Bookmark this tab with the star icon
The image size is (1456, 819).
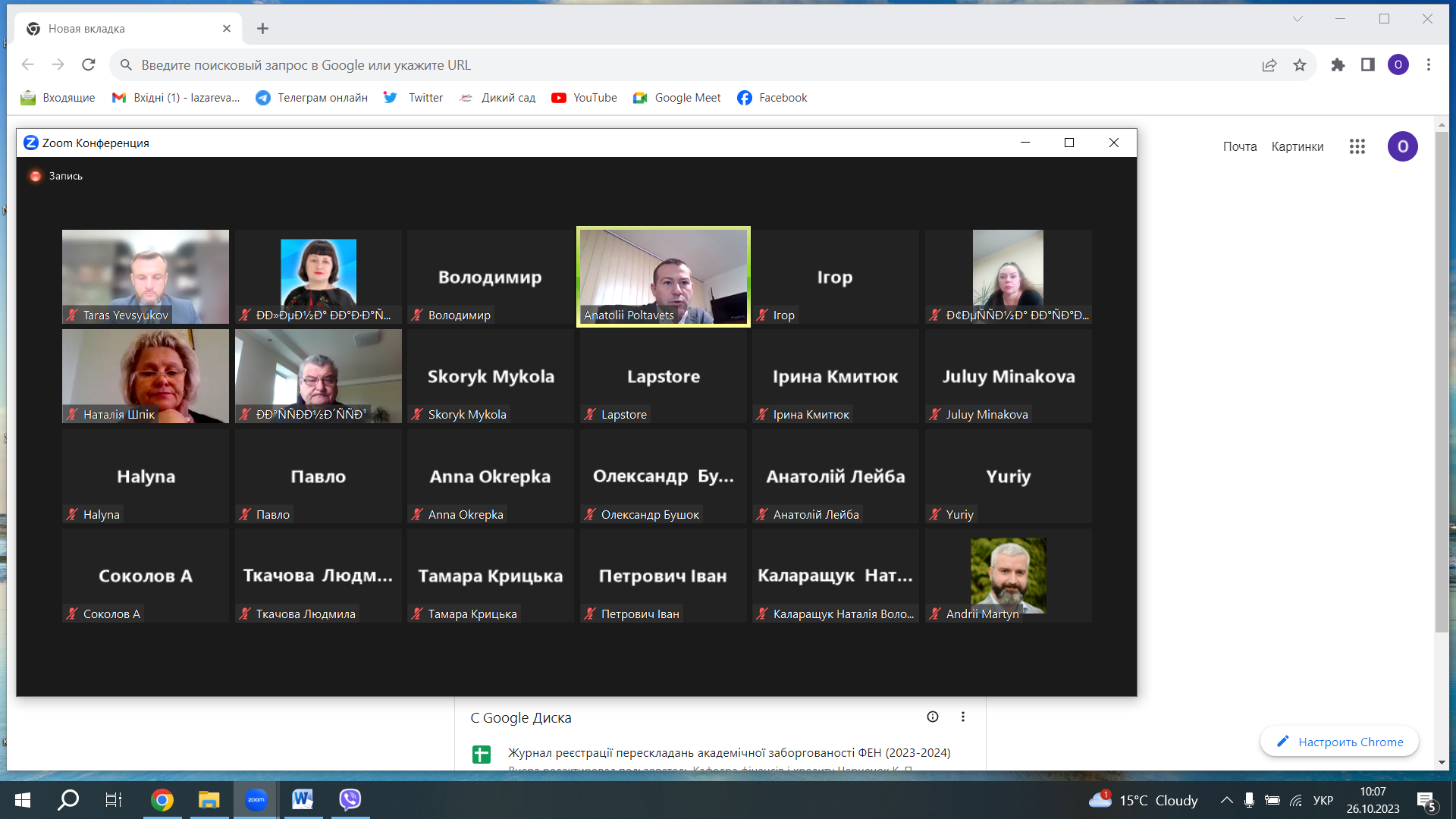1300,65
